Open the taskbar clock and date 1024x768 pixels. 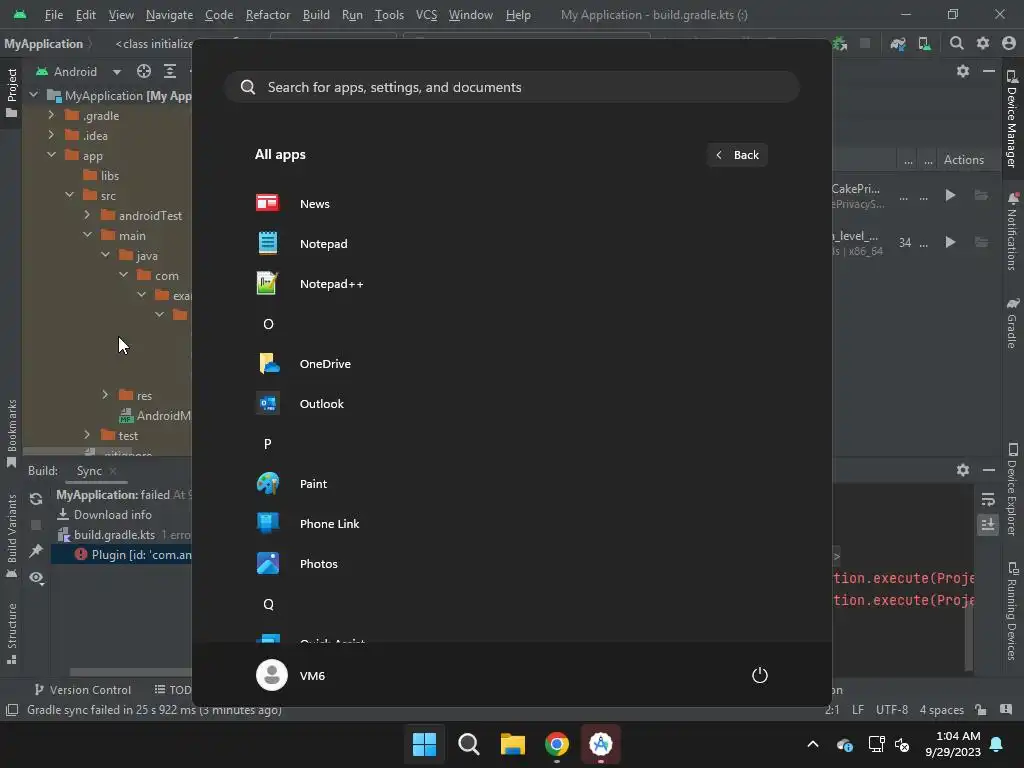pos(953,744)
